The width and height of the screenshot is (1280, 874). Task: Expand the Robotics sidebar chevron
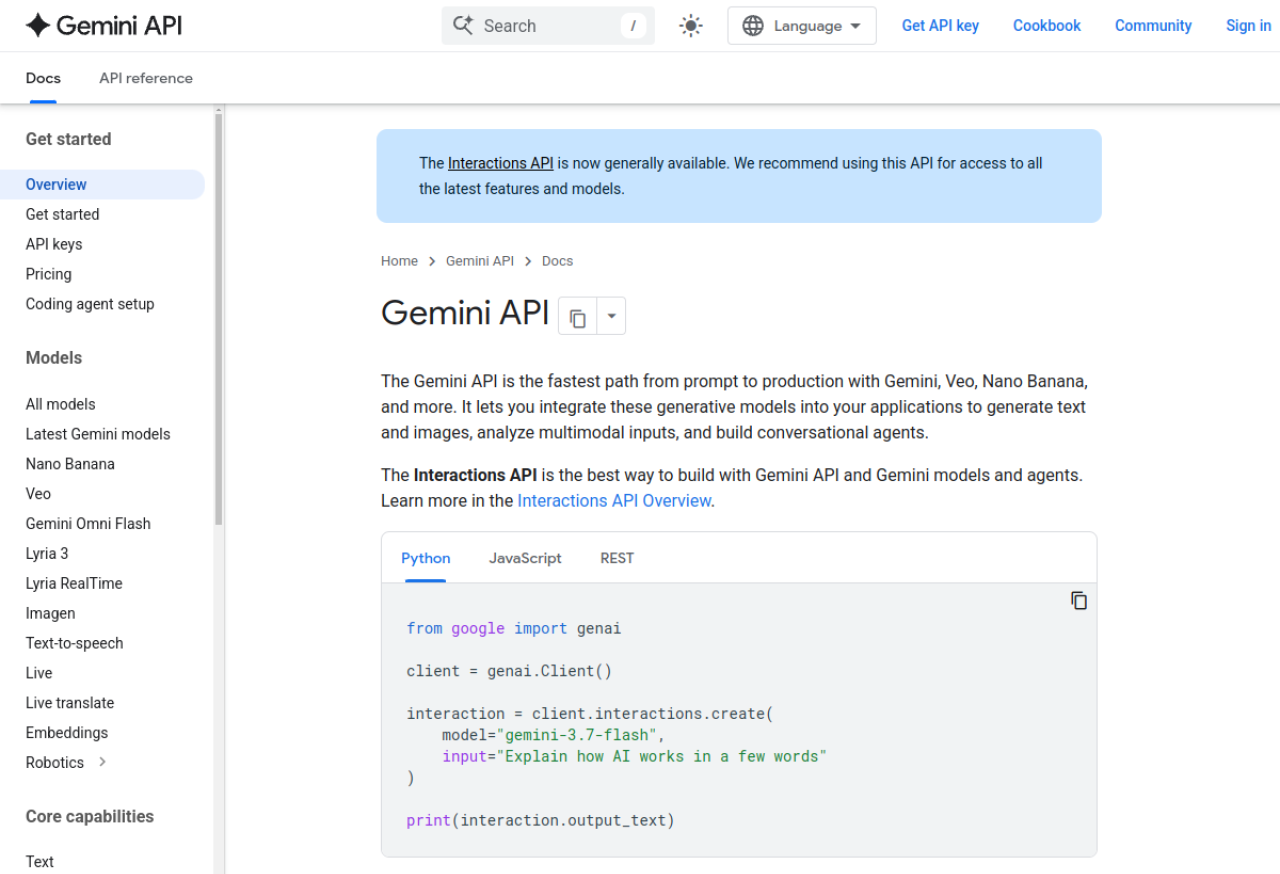pos(102,762)
